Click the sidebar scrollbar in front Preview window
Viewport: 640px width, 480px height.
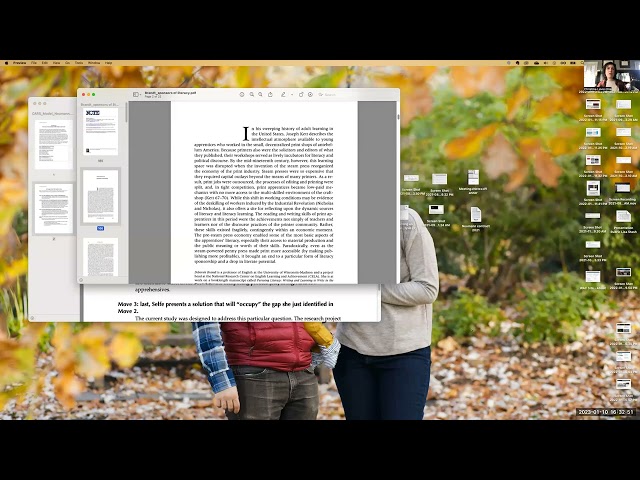coord(127,112)
